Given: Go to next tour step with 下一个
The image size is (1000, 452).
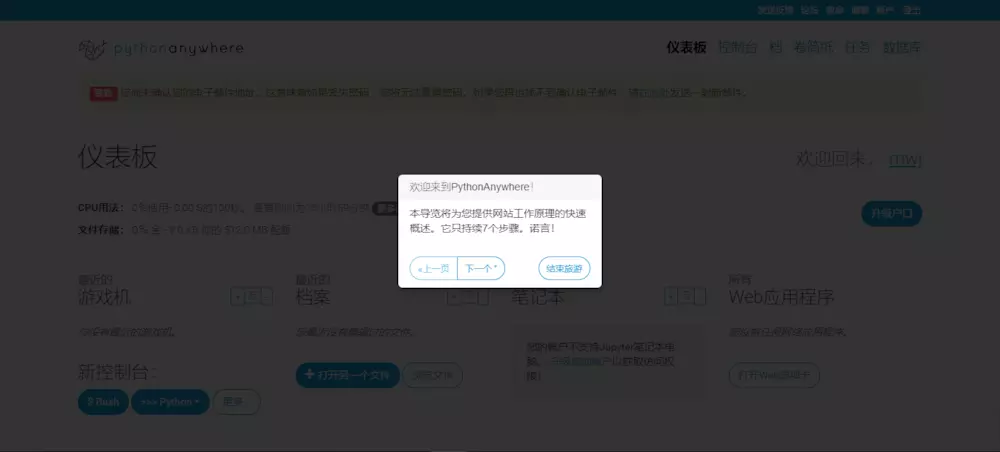Looking at the screenshot, I should click(x=481, y=268).
